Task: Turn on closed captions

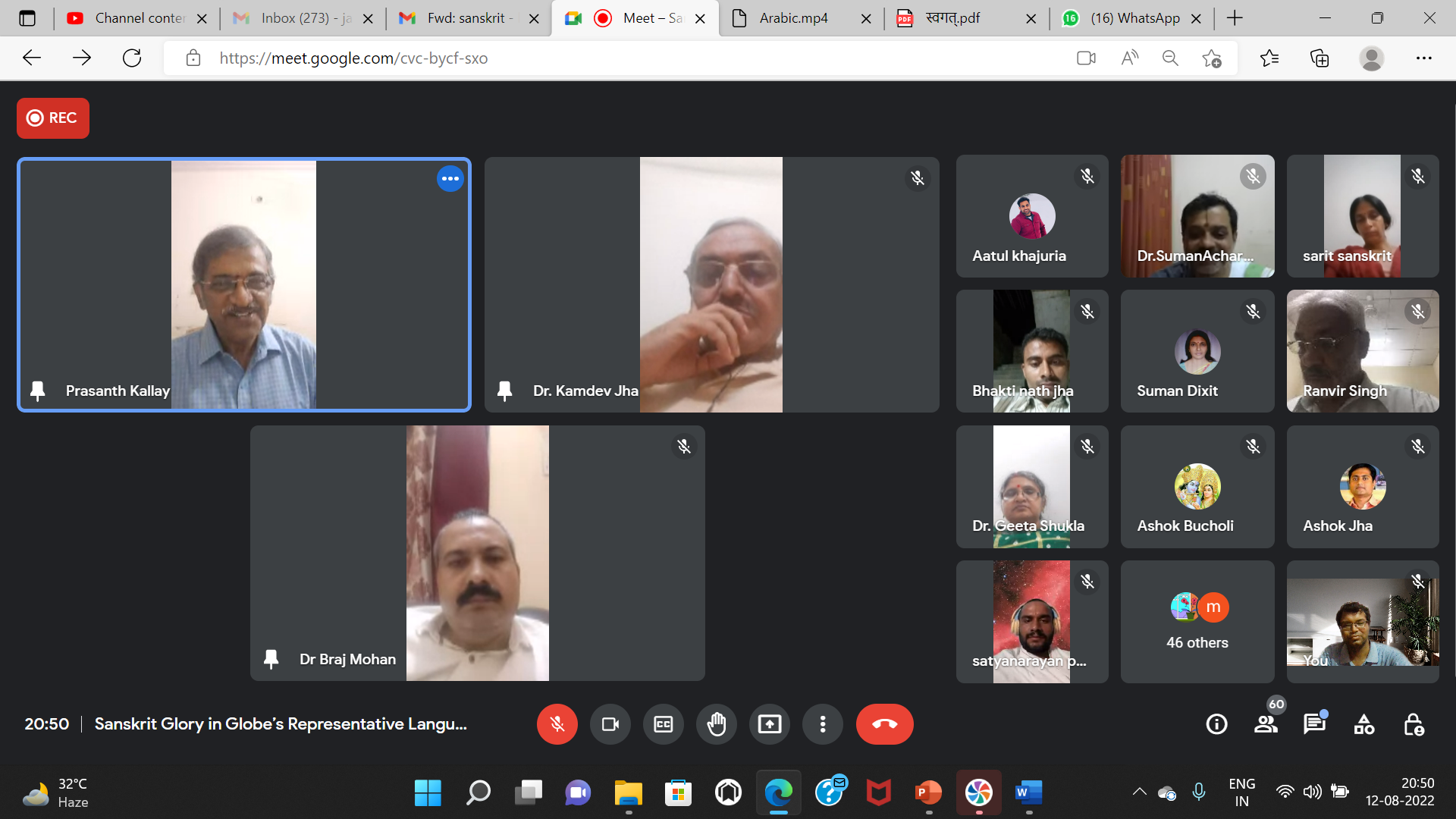Action: (x=664, y=724)
